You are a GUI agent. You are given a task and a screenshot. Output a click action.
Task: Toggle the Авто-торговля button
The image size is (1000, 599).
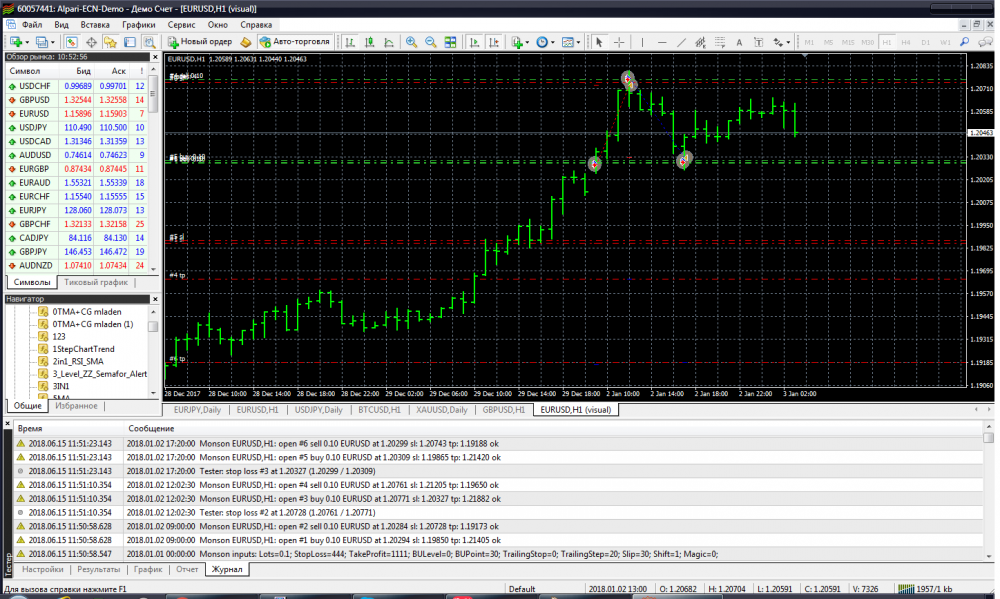point(295,41)
